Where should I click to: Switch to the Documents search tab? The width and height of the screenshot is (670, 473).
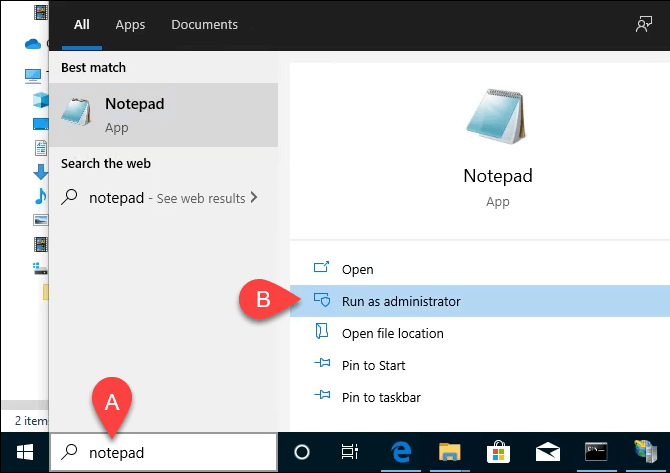(204, 24)
